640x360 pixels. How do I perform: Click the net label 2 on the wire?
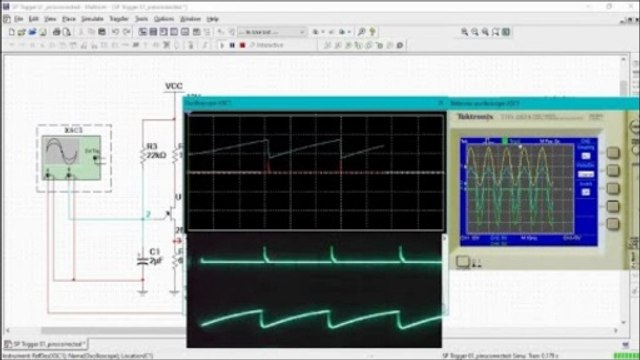(148, 214)
